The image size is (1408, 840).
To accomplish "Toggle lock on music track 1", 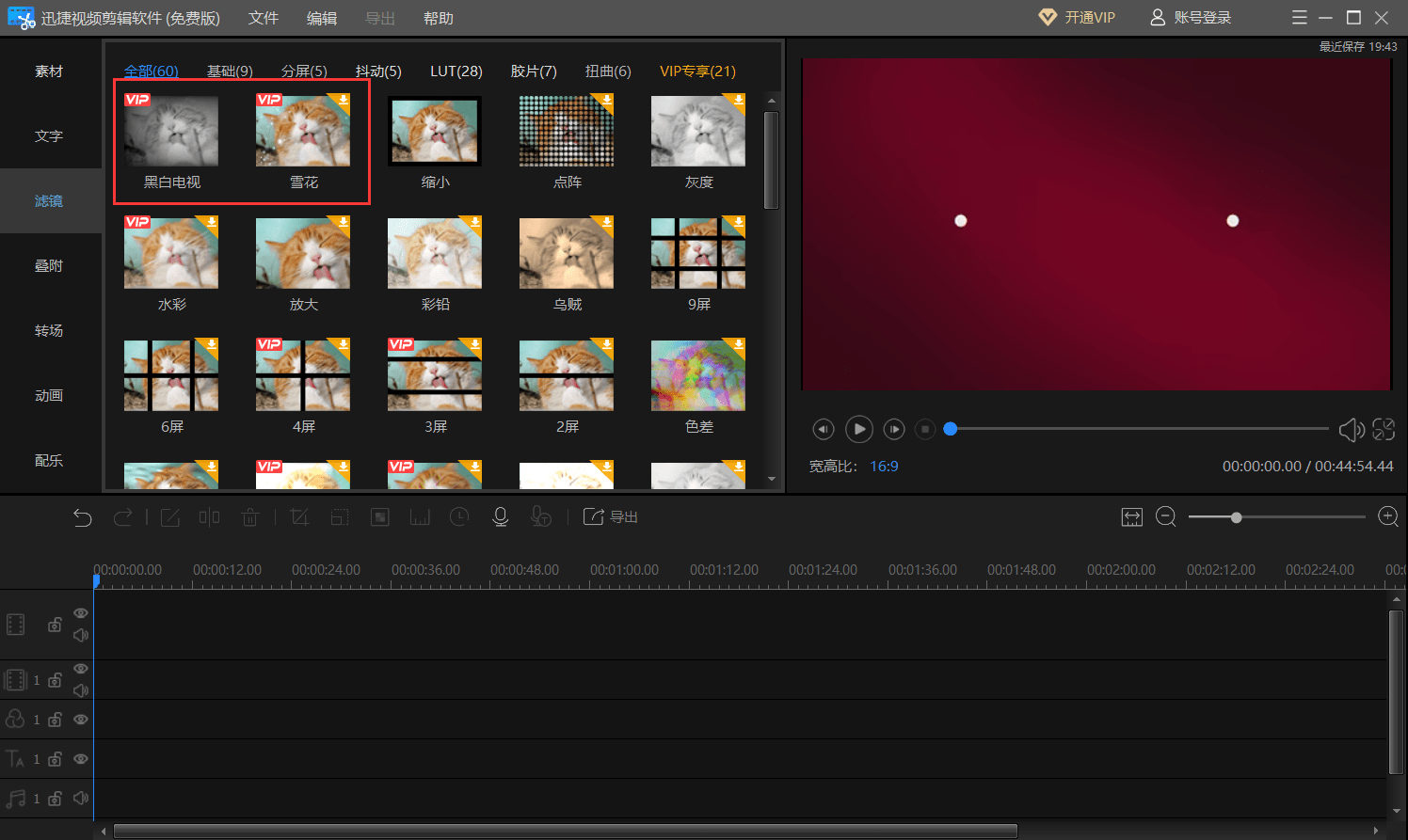I will click(56, 799).
